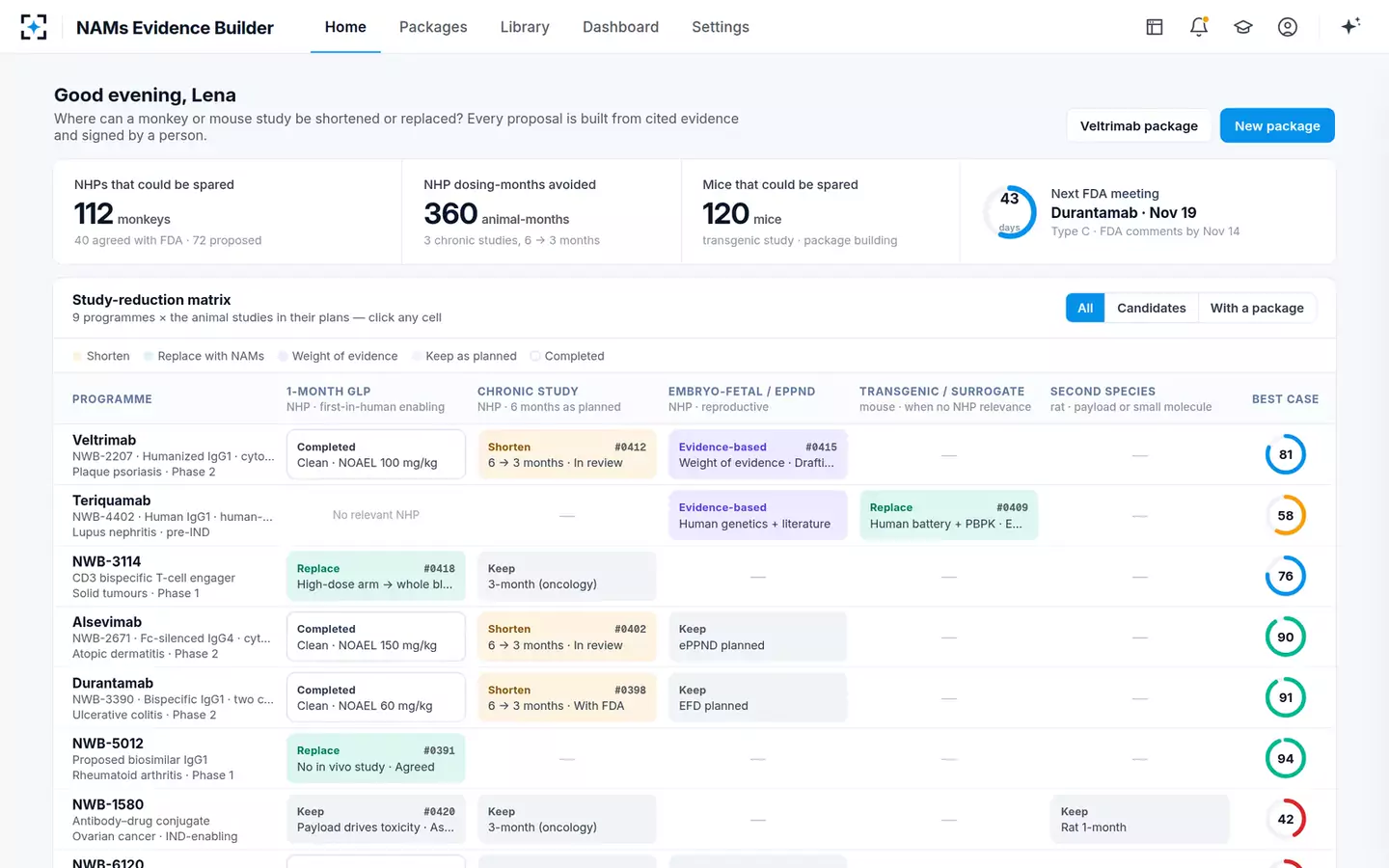Switch to the Library tab
The width and height of the screenshot is (1389, 868).
525,27
